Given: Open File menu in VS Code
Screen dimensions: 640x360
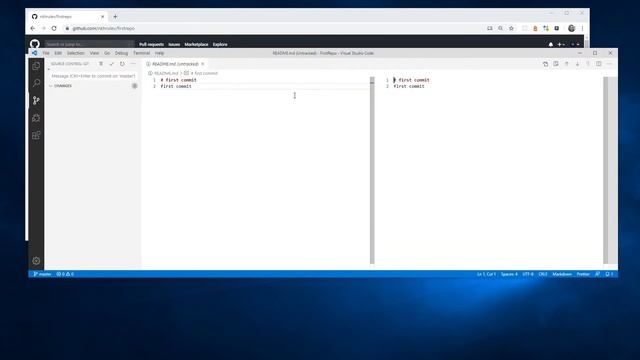Looking at the screenshot, I should point(46,53).
